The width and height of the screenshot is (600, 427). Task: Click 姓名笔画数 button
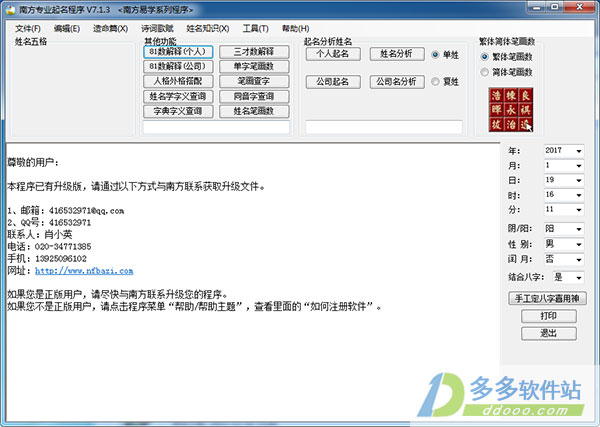[x=254, y=111]
